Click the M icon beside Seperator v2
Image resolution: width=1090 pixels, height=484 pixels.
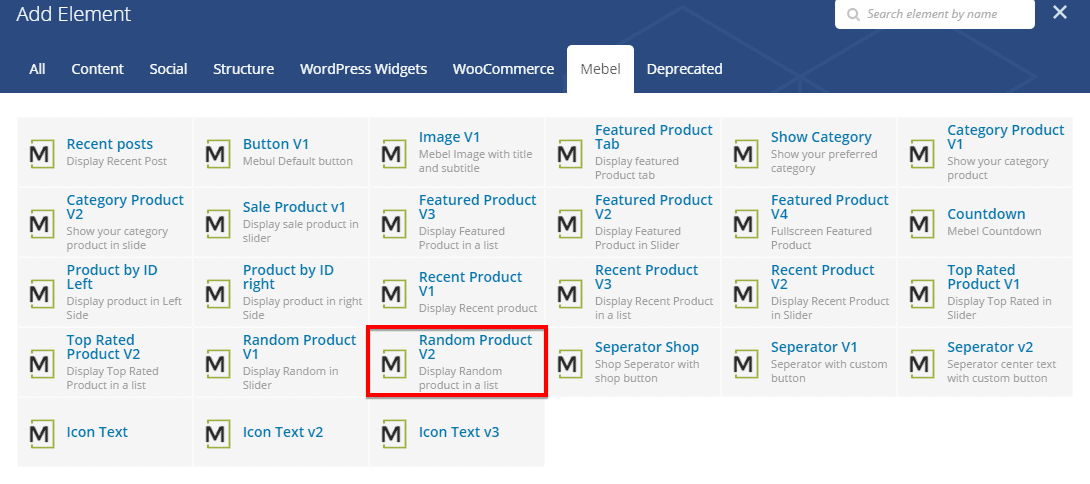click(x=922, y=363)
